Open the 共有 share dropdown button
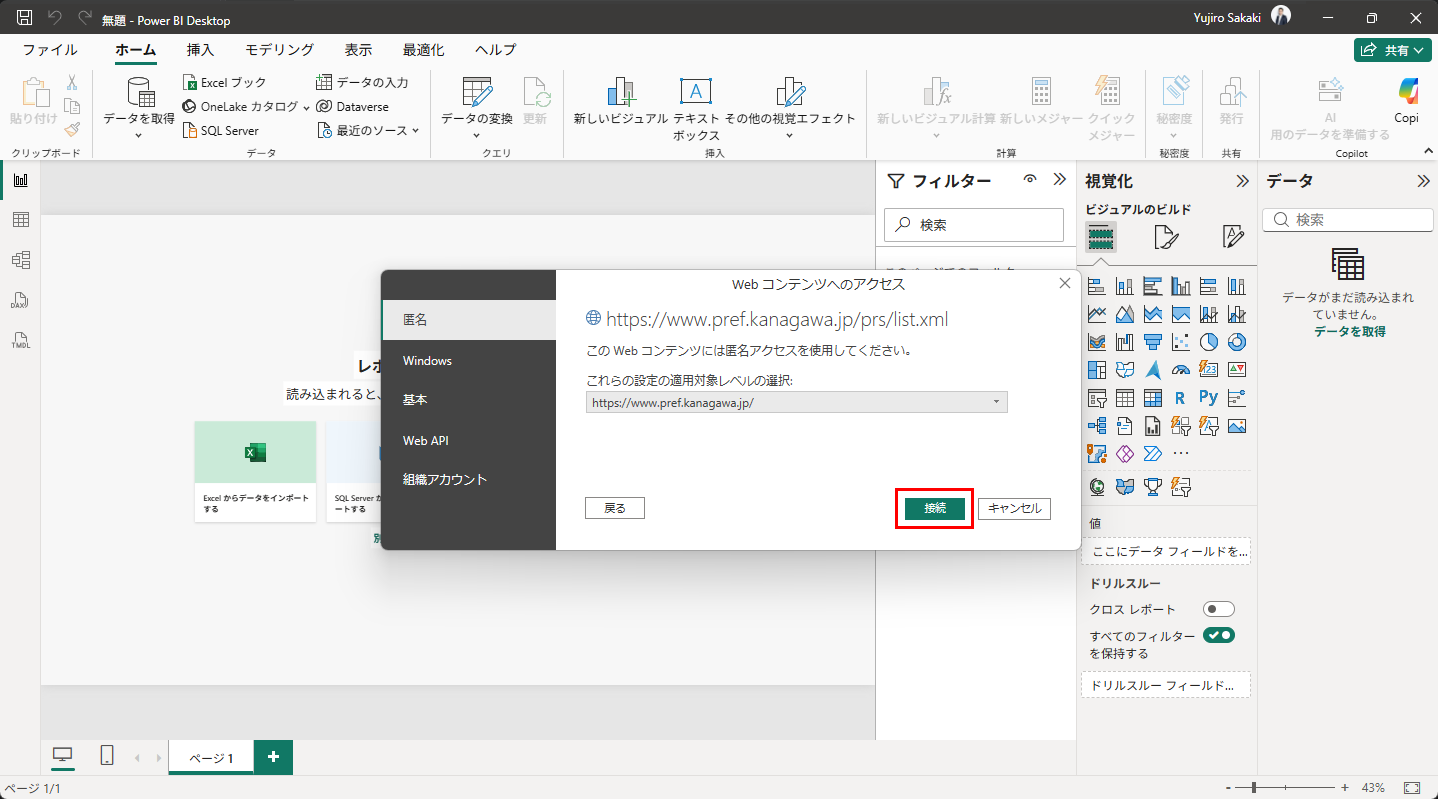 1393,49
